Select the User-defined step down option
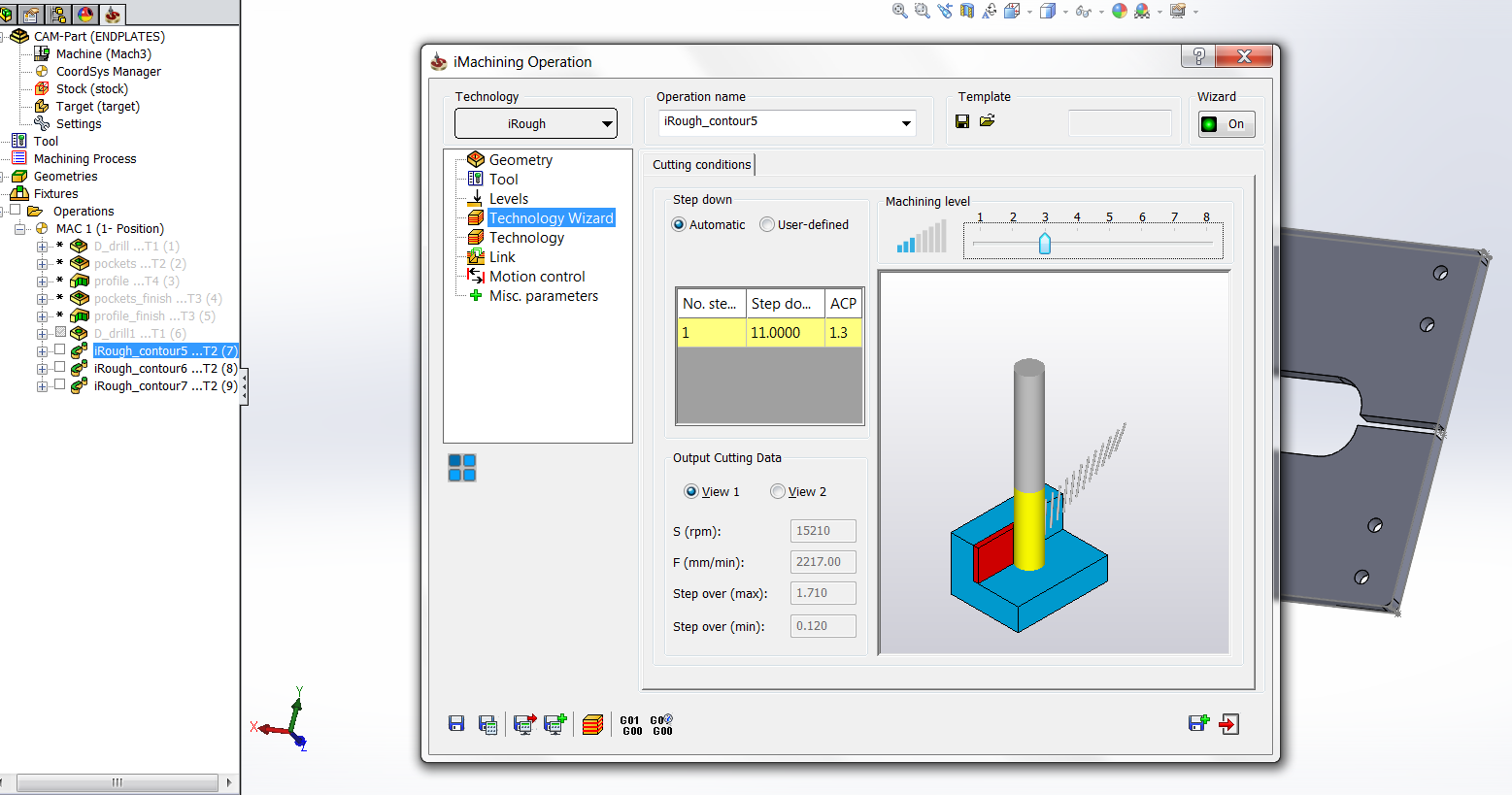Viewport: 1512px width, 795px height. coord(767,225)
